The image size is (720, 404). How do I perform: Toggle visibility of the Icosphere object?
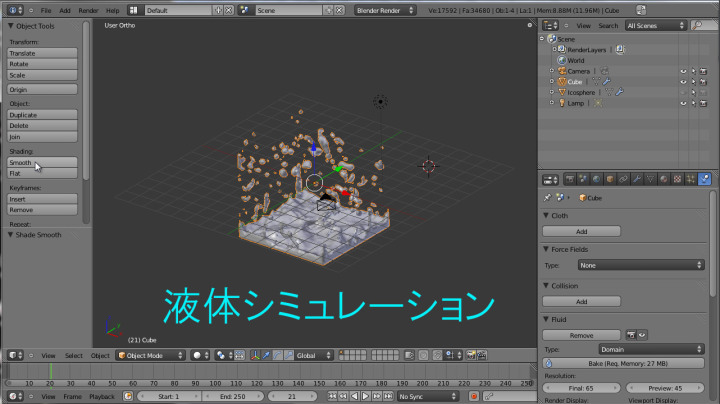684,92
